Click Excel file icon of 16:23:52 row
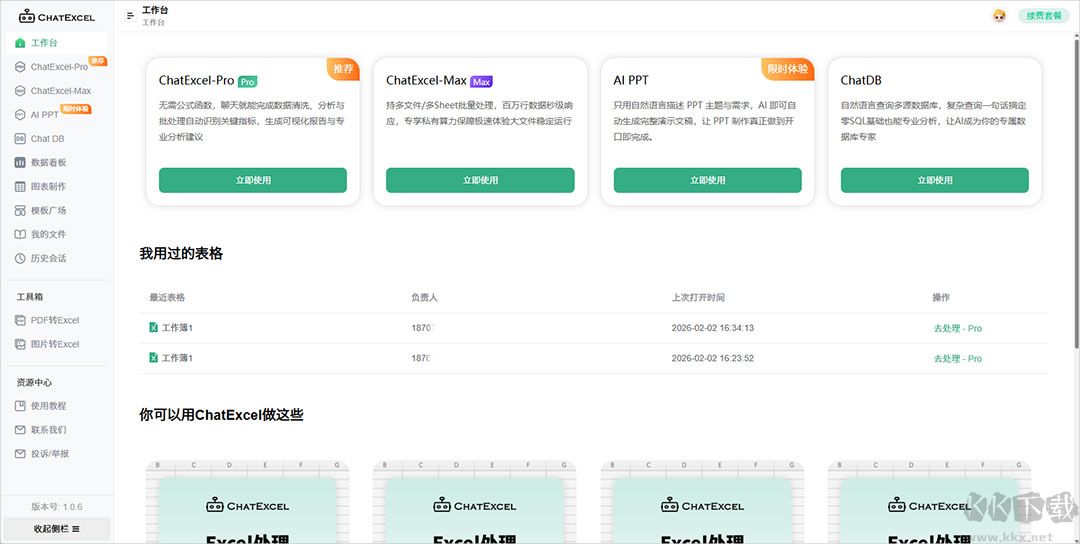1080x544 pixels. [x=154, y=358]
